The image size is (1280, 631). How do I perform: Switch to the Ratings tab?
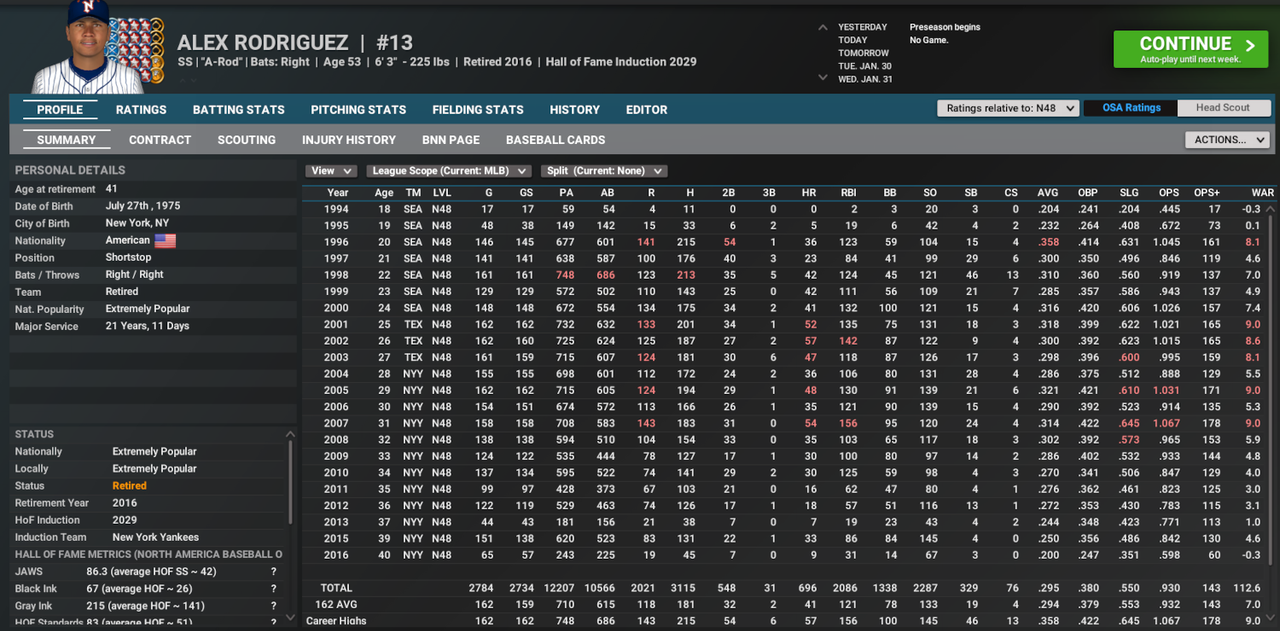(x=141, y=110)
